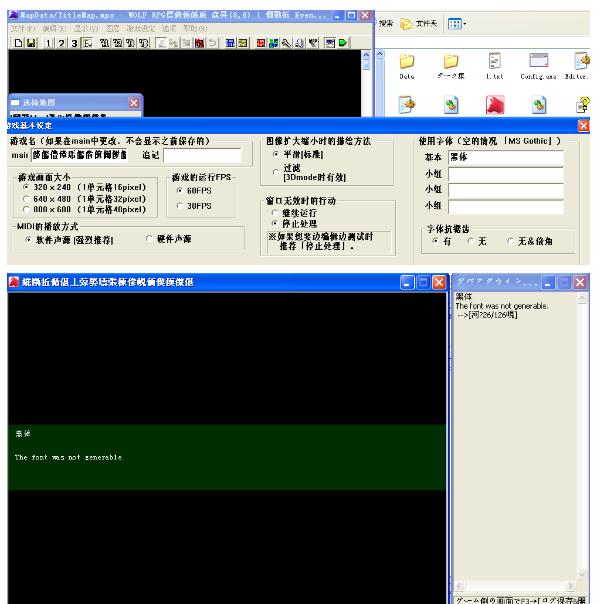Viewport: 608px width, 604px height.
Task: Select 320 x 240 screen size
Action: click(x=26, y=187)
